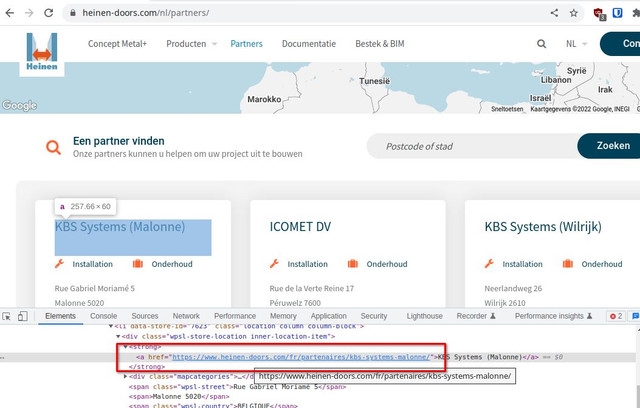Switch to the Lighthouse tab

click(x=424, y=316)
